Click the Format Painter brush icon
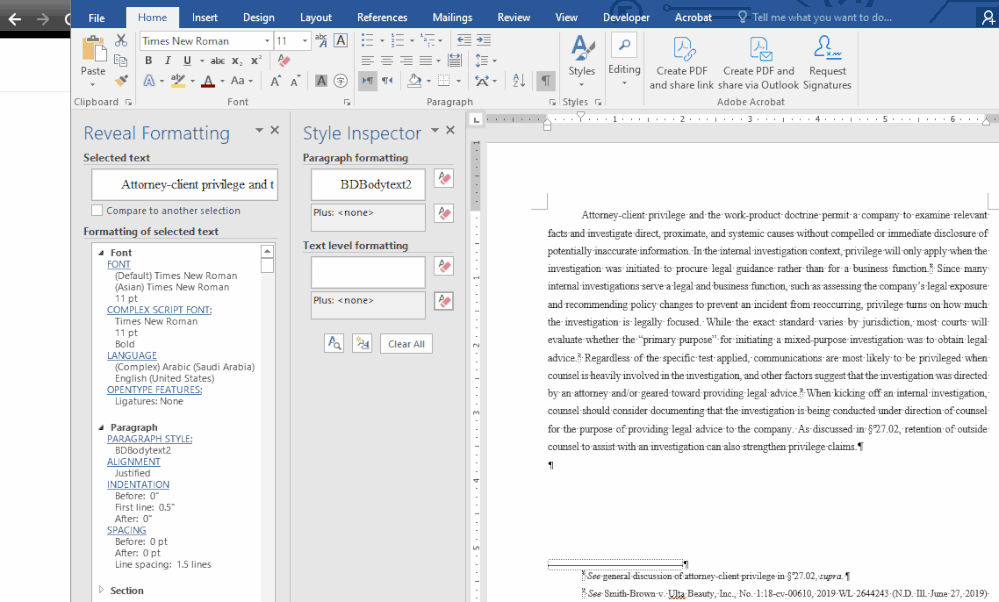 (121, 80)
